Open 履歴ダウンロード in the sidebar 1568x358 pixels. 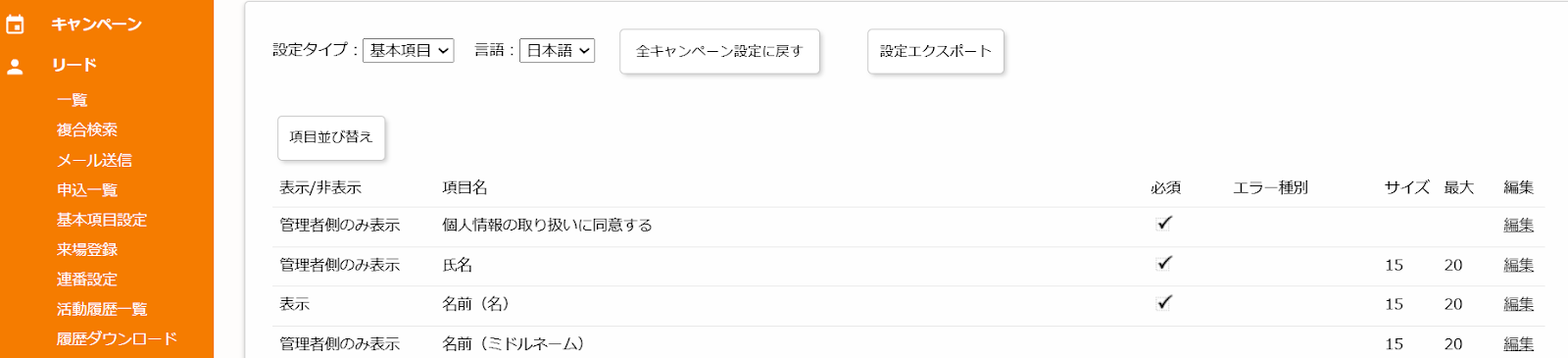coord(117,338)
